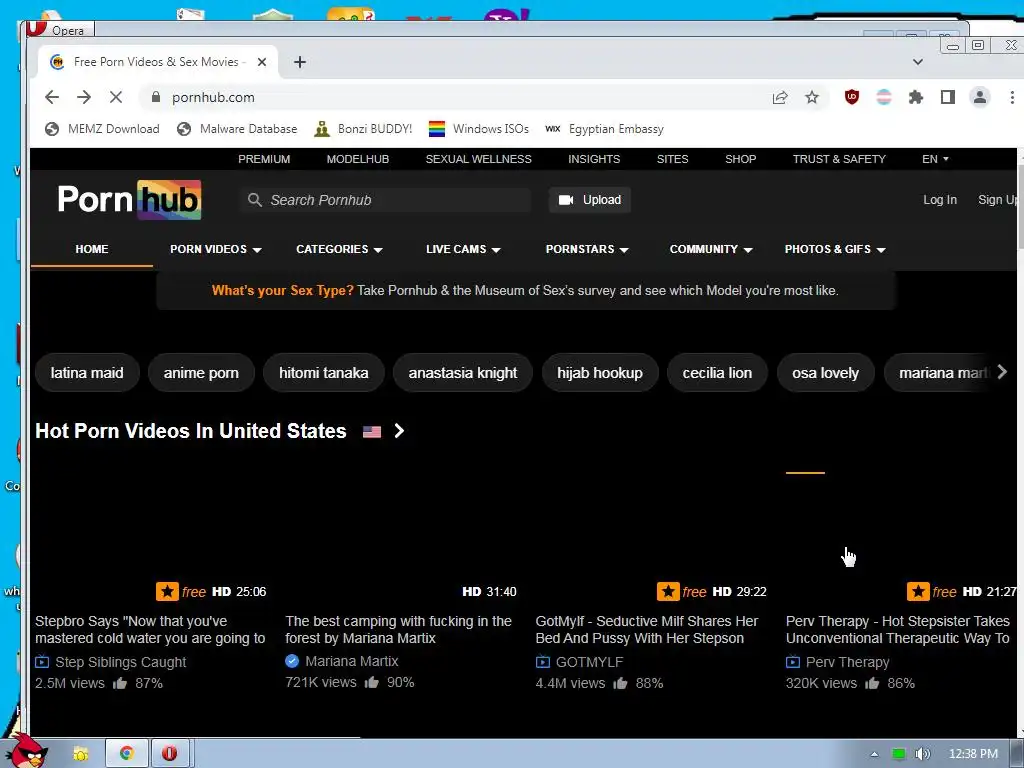Image resolution: width=1024 pixels, height=768 pixels.
Task: Click the United States flag icon
Action: (372, 432)
